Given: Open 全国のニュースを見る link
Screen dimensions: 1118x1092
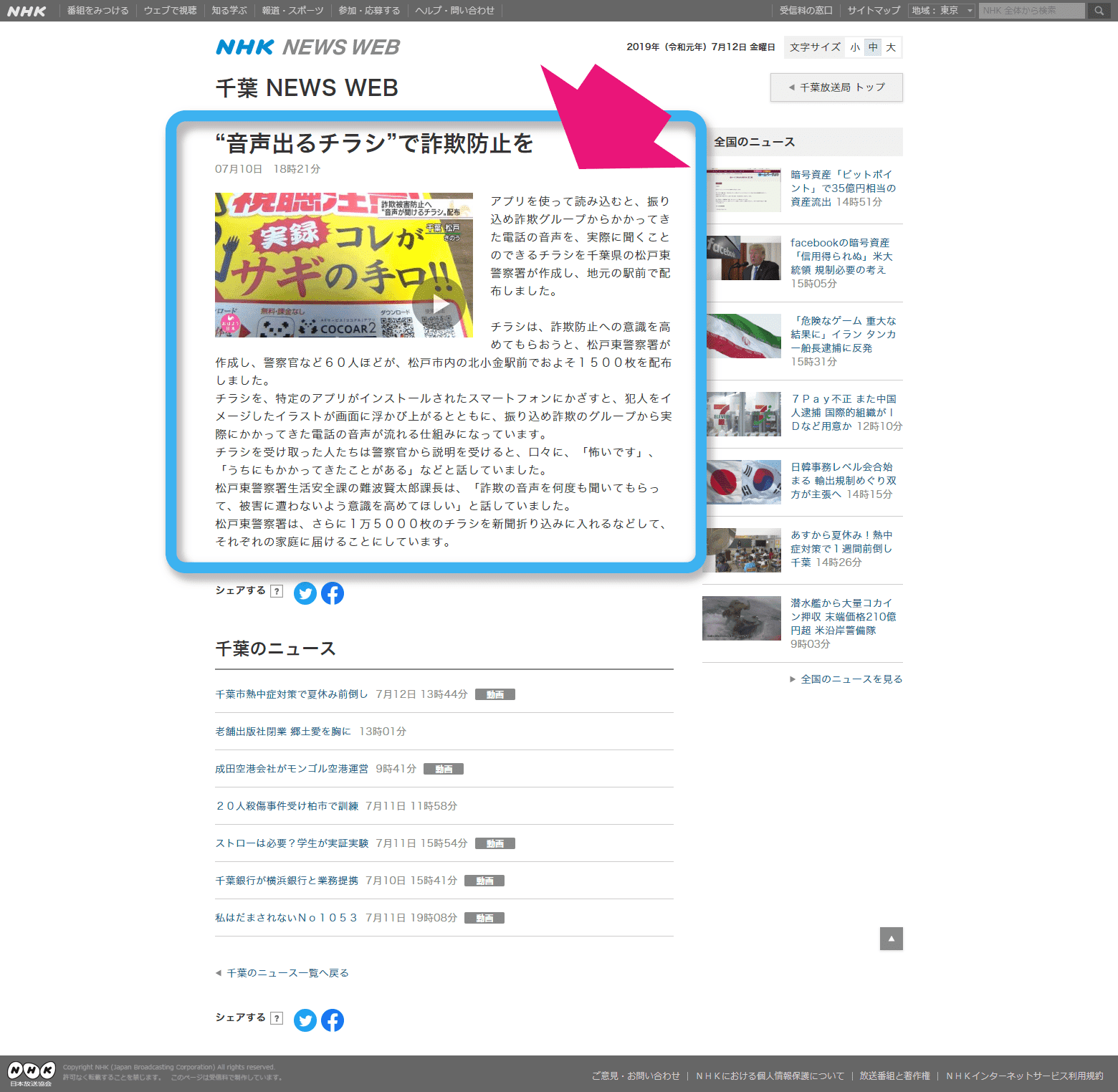Looking at the screenshot, I should pyautogui.click(x=851, y=679).
